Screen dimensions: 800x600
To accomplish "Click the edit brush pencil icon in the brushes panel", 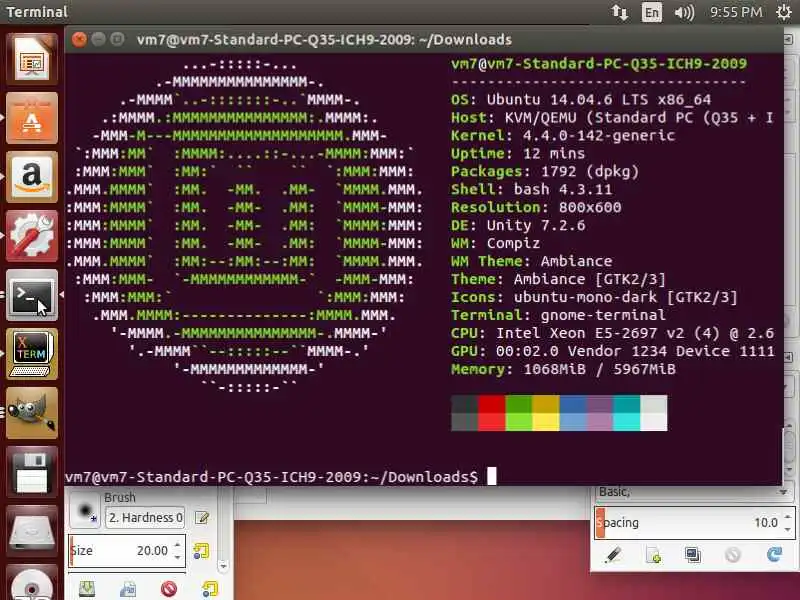I will 612,555.
